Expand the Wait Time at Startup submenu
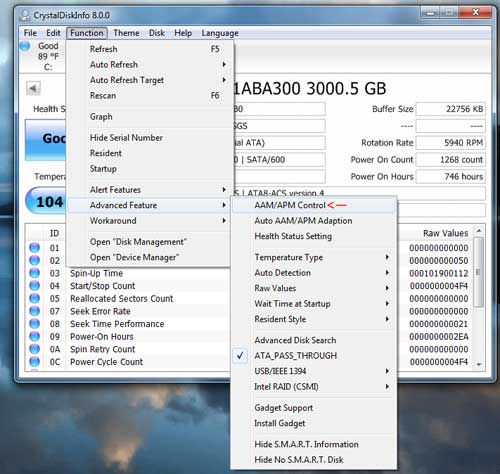Viewport: 500px width, 474px height. 314,304
